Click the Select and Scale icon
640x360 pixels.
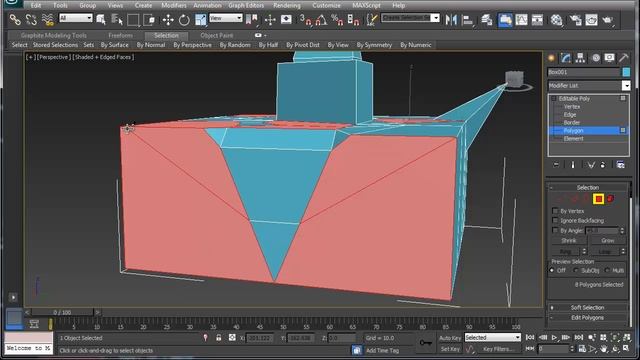pyautogui.click(x=200, y=19)
